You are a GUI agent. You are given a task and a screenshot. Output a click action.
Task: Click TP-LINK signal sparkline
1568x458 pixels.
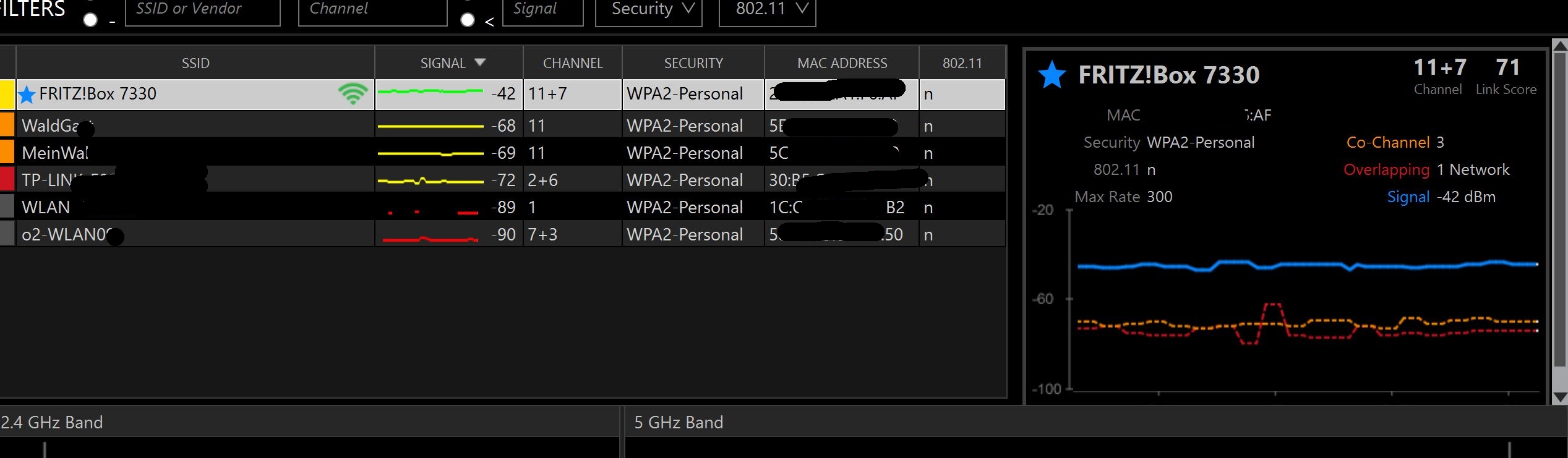click(430, 181)
